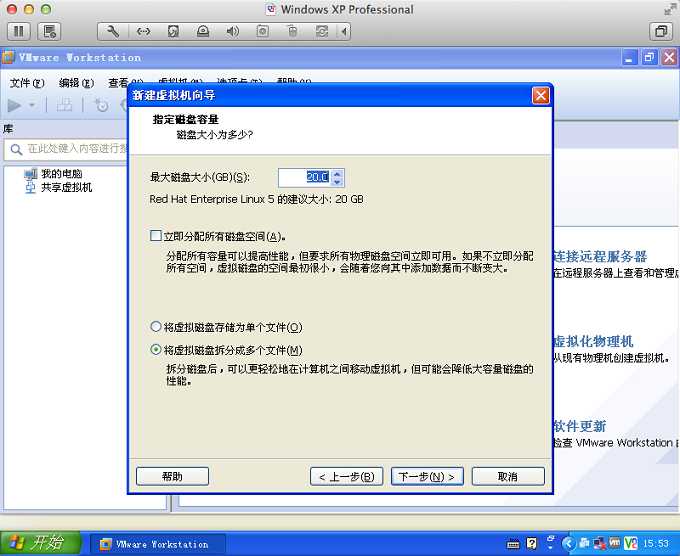Image resolution: width=680 pixels, height=556 pixels.
Task: Click the language bar help icon
Action: 532,543
